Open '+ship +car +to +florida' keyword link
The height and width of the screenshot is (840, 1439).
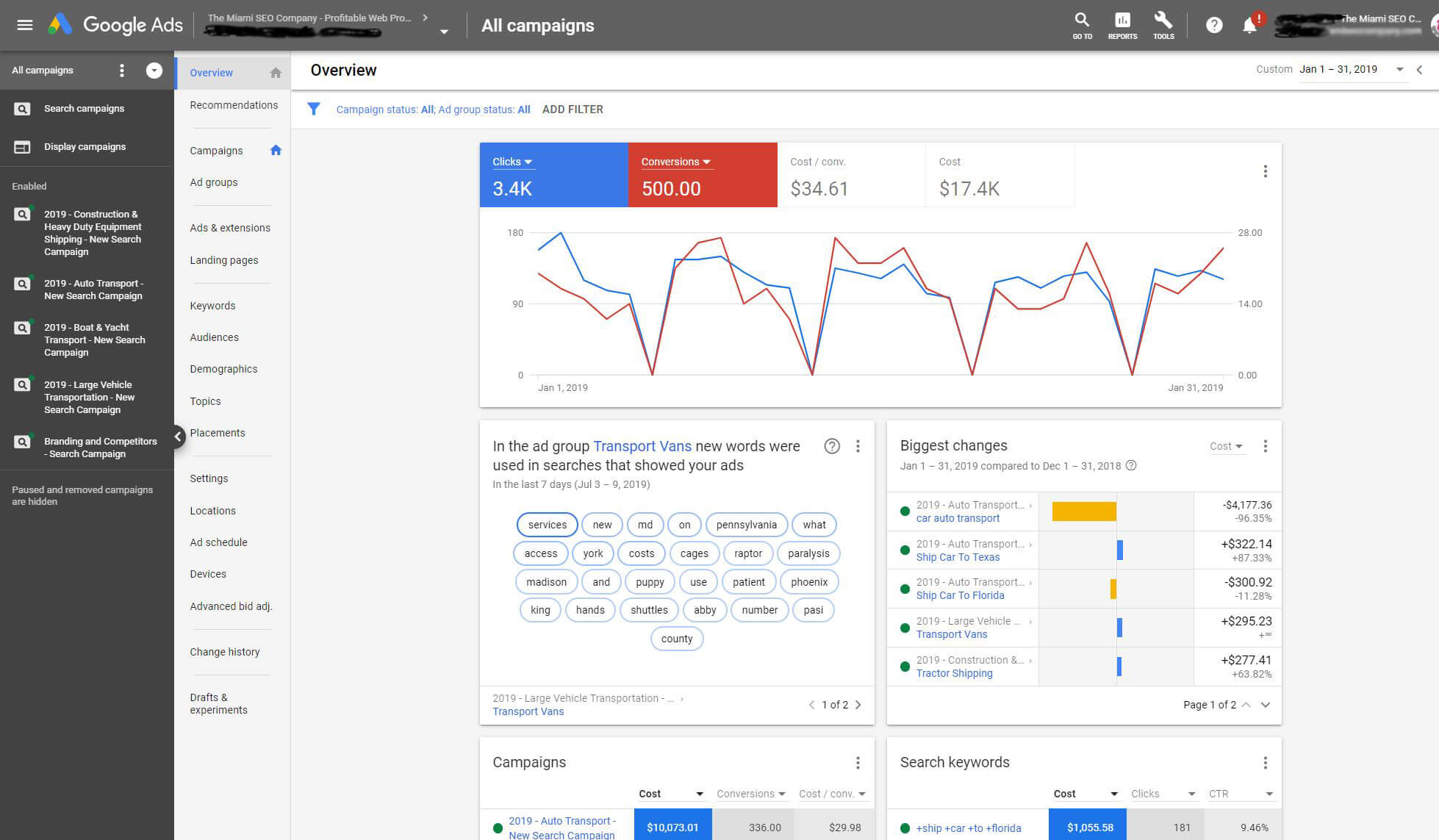pyautogui.click(x=969, y=828)
